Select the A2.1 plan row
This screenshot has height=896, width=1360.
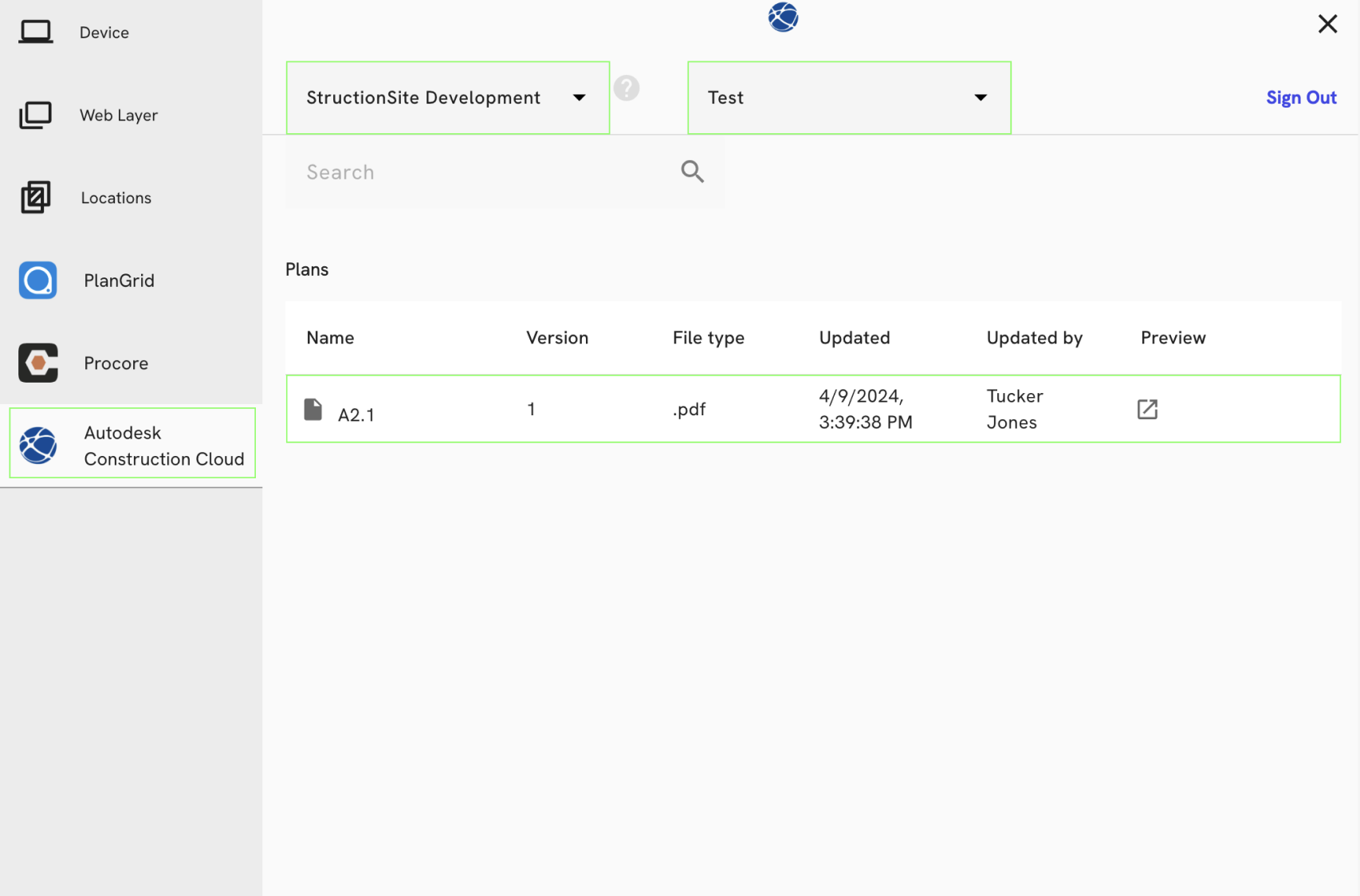(x=812, y=409)
